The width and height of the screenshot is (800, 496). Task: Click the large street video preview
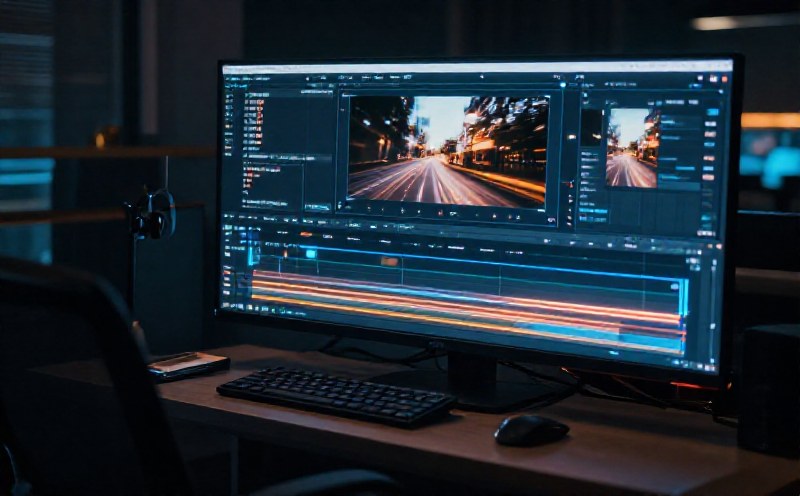447,151
